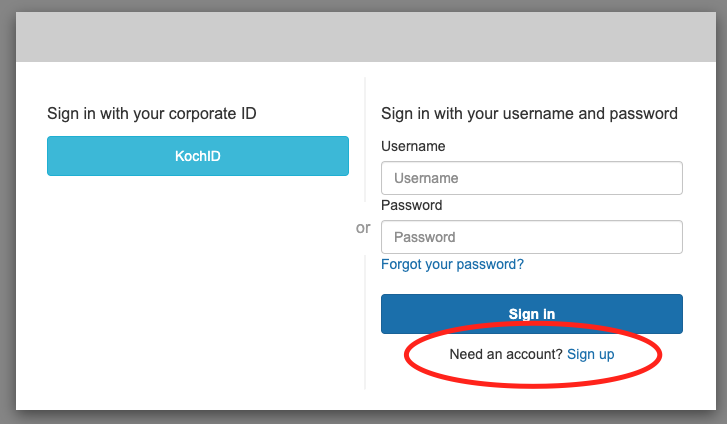
Task: Click the KochID corporate sign-in button
Action: [198, 156]
